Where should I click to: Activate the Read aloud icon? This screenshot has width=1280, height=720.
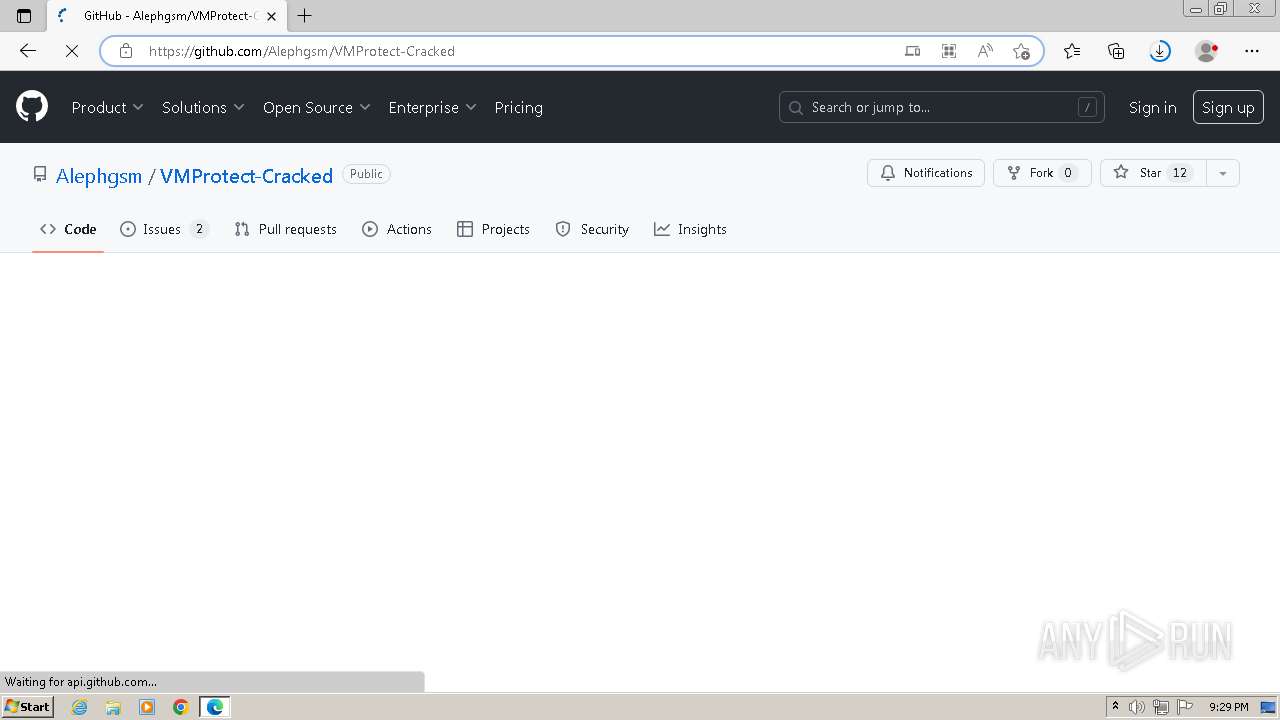pyautogui.click(x=985, y=51)
